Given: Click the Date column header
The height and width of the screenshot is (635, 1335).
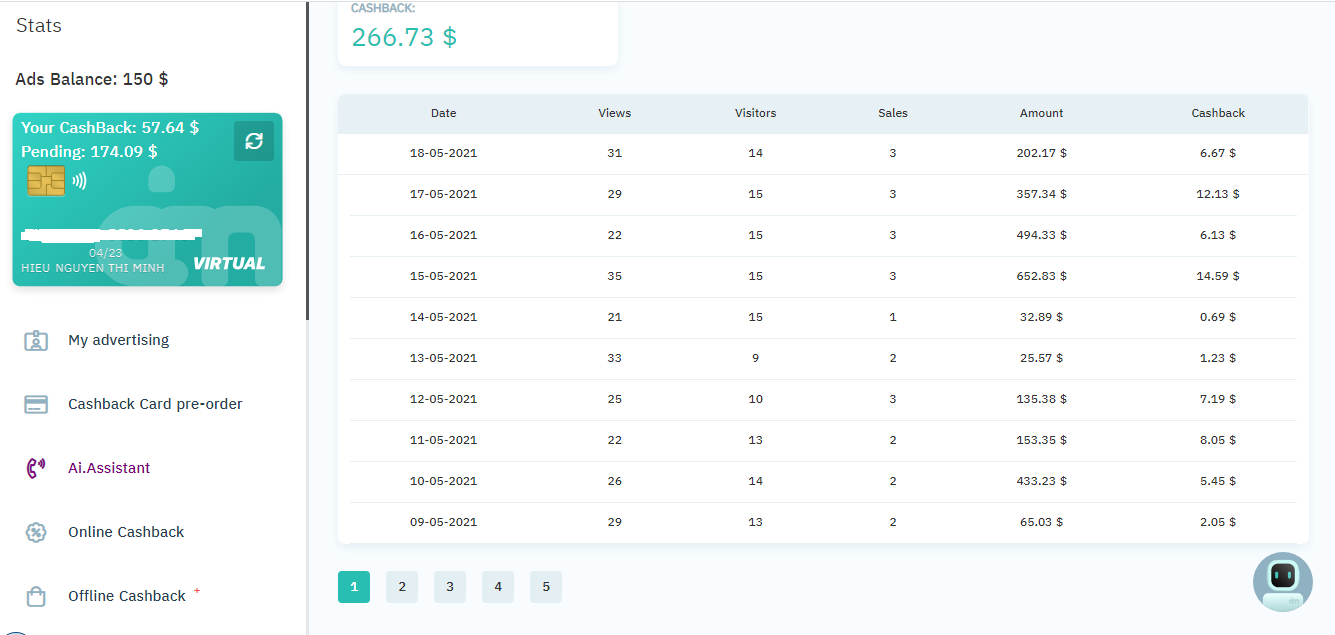Looking at the screenshot, I should coord(444,113).
